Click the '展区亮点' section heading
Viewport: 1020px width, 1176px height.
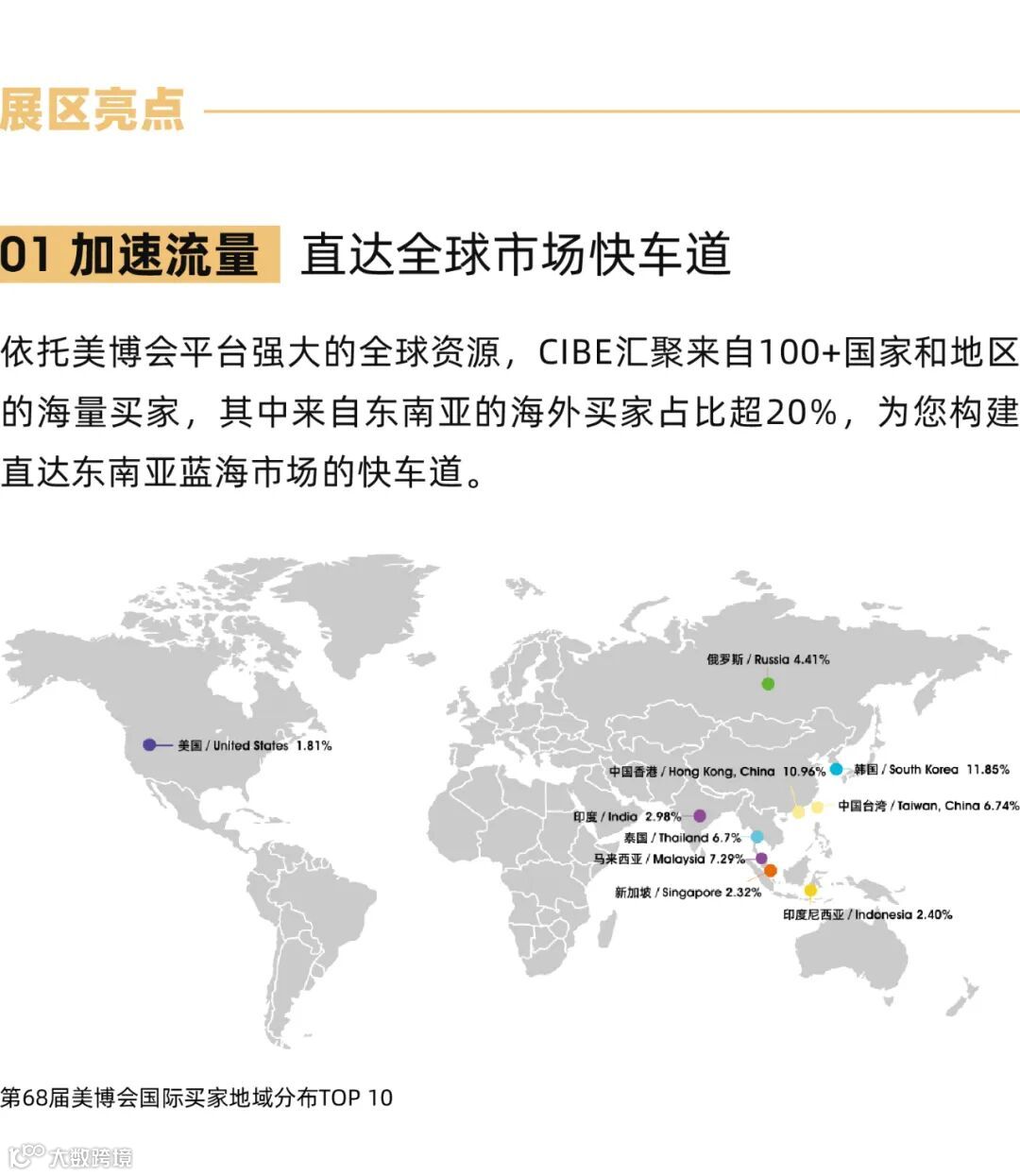(x=92, y=111)
